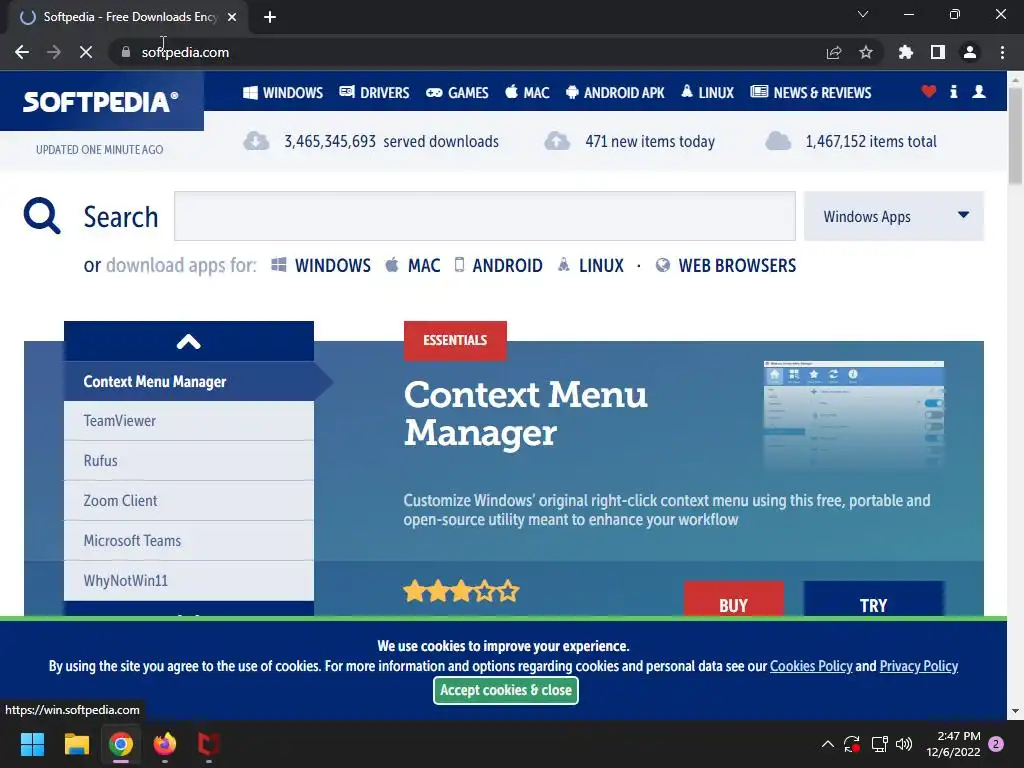The width and height of the screenshot is (1024, 768).
Task: Open the Chrome extensions puzzle icon
Action: pyautogui.click(x=906, y=52)
